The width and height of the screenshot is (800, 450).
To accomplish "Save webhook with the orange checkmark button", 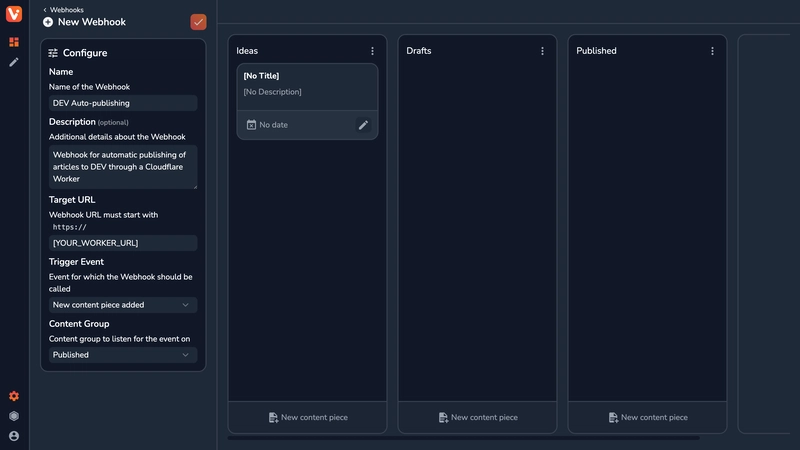I will pyautogui.click(x=198, y=22).
